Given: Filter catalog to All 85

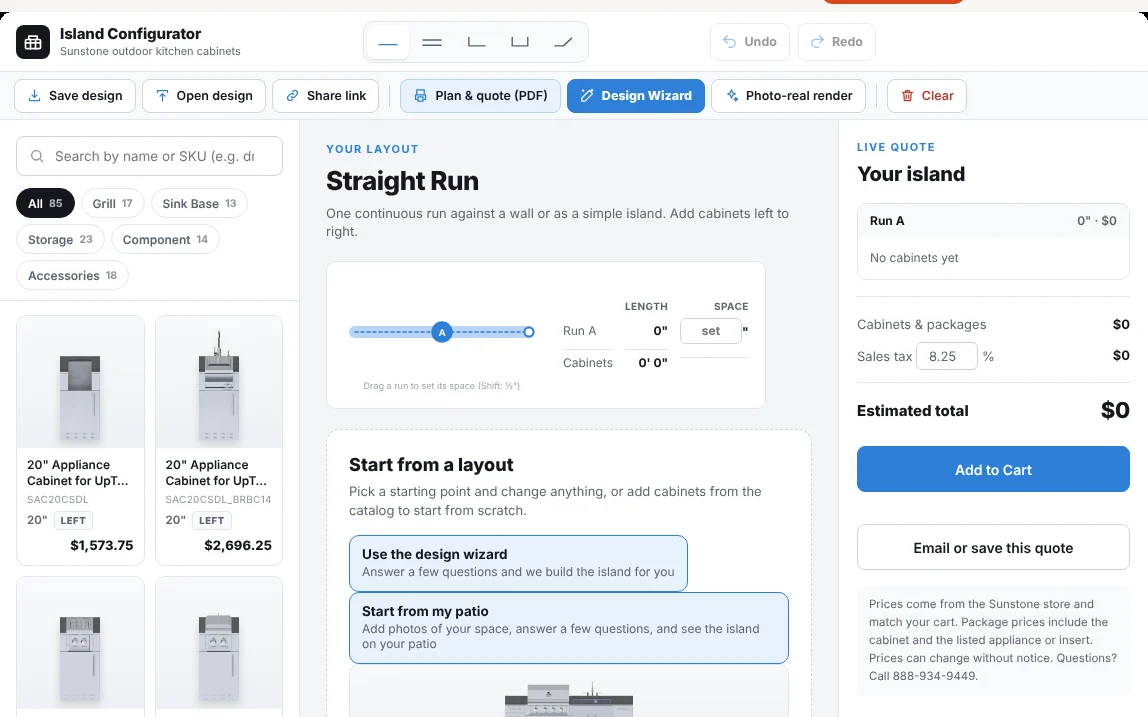Looking at the screenshot, I should (x=45, y=204).
